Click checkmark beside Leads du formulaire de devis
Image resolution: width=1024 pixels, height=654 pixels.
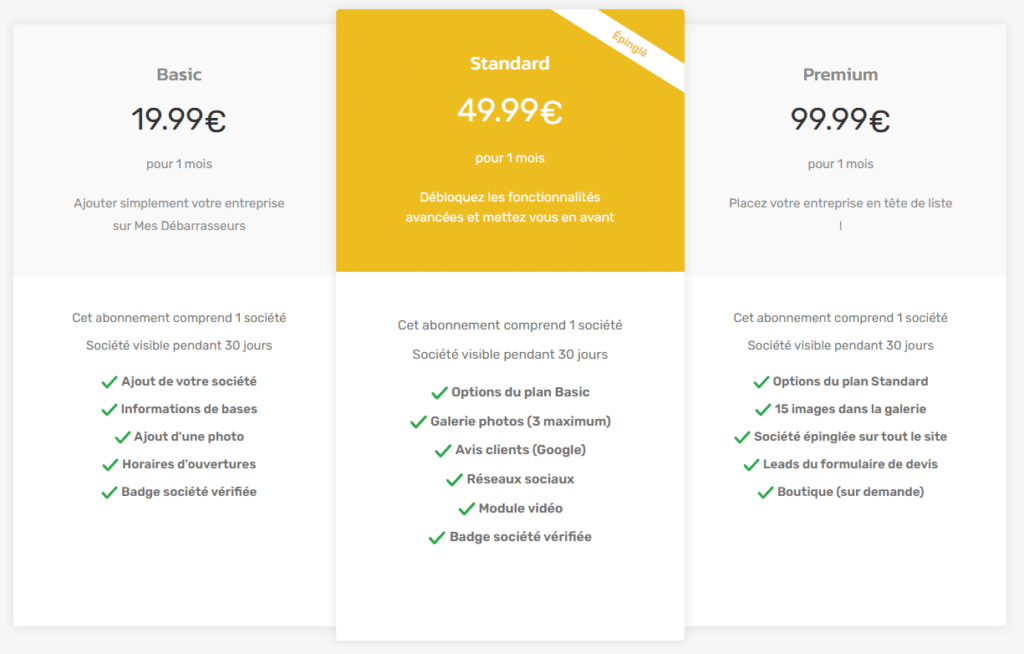[x=752, y=465]
